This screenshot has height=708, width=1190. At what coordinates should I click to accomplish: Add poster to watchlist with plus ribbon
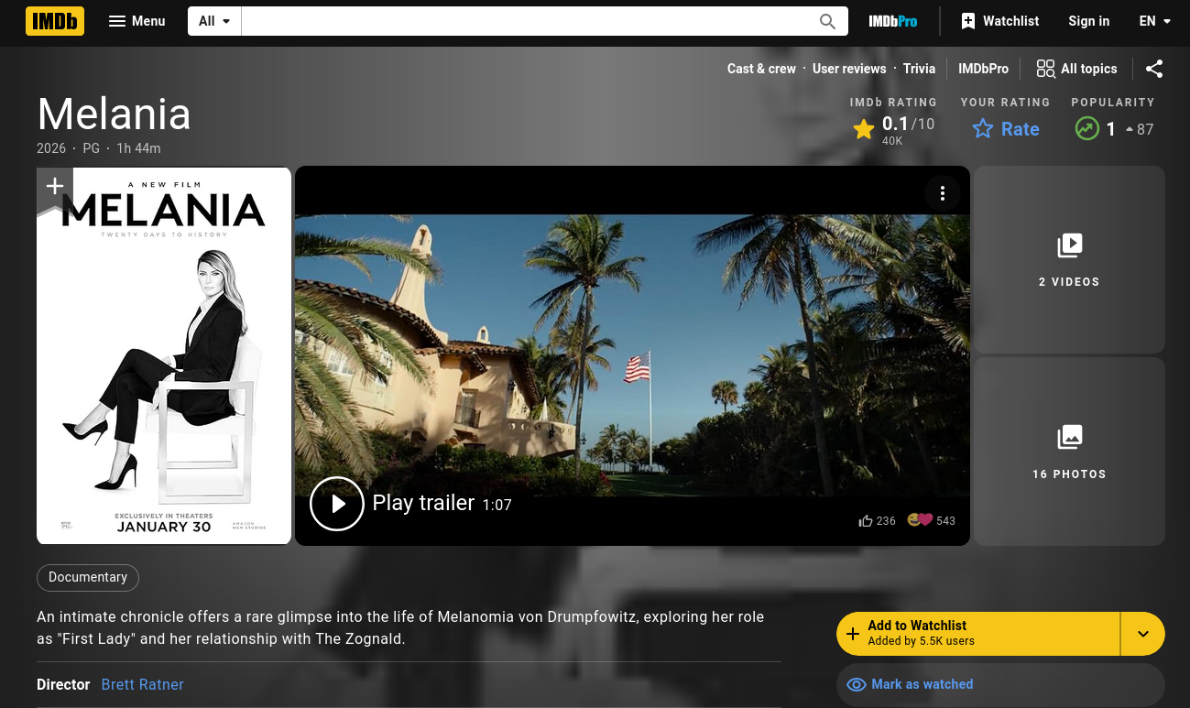[x=55, y=187]
